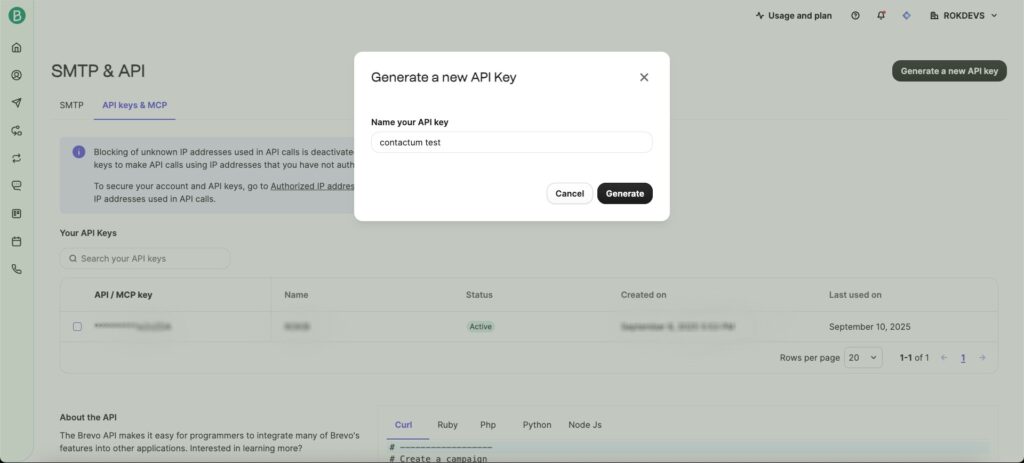The width and height of the screenshot is (1024, 463).
Task: Go to next page of API keys
Action: 982,357
